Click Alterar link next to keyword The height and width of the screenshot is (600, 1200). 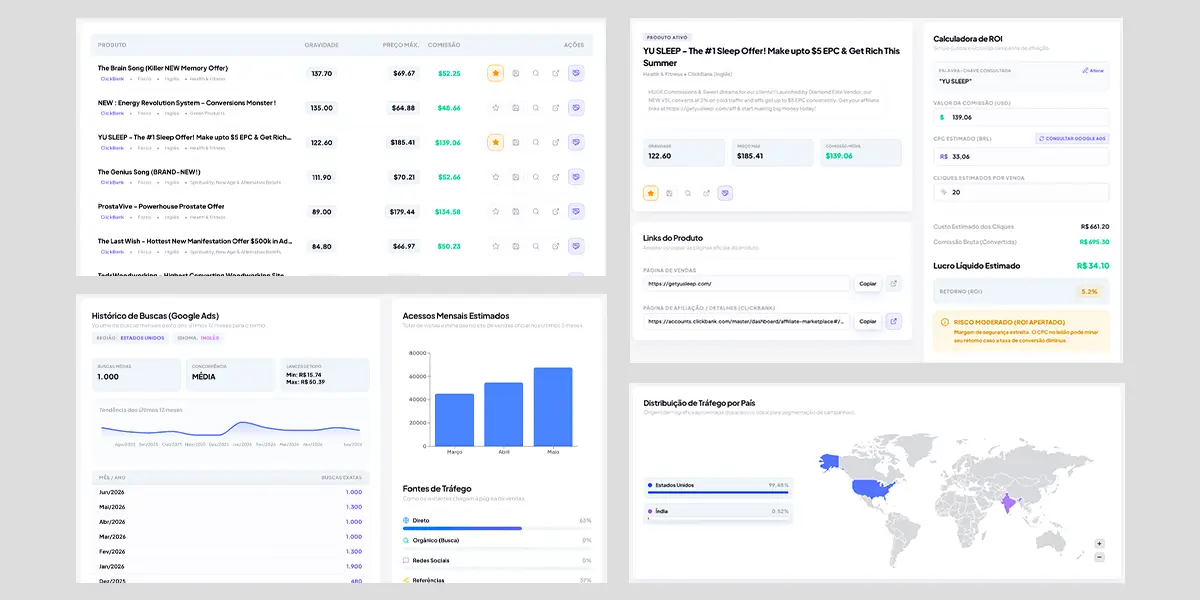click(x=1093, y=71)
